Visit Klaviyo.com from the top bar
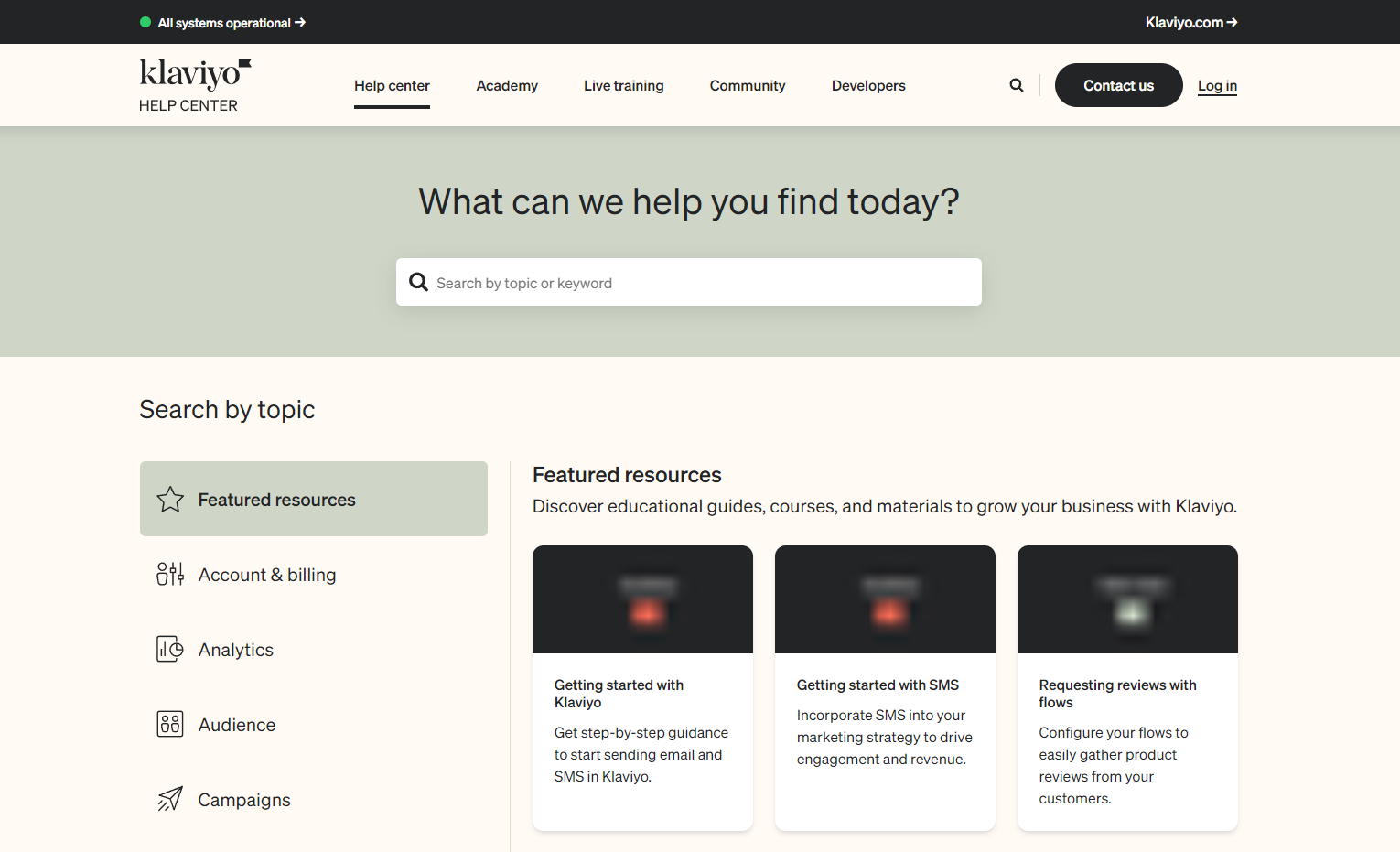 click(x=1191, y=22)
